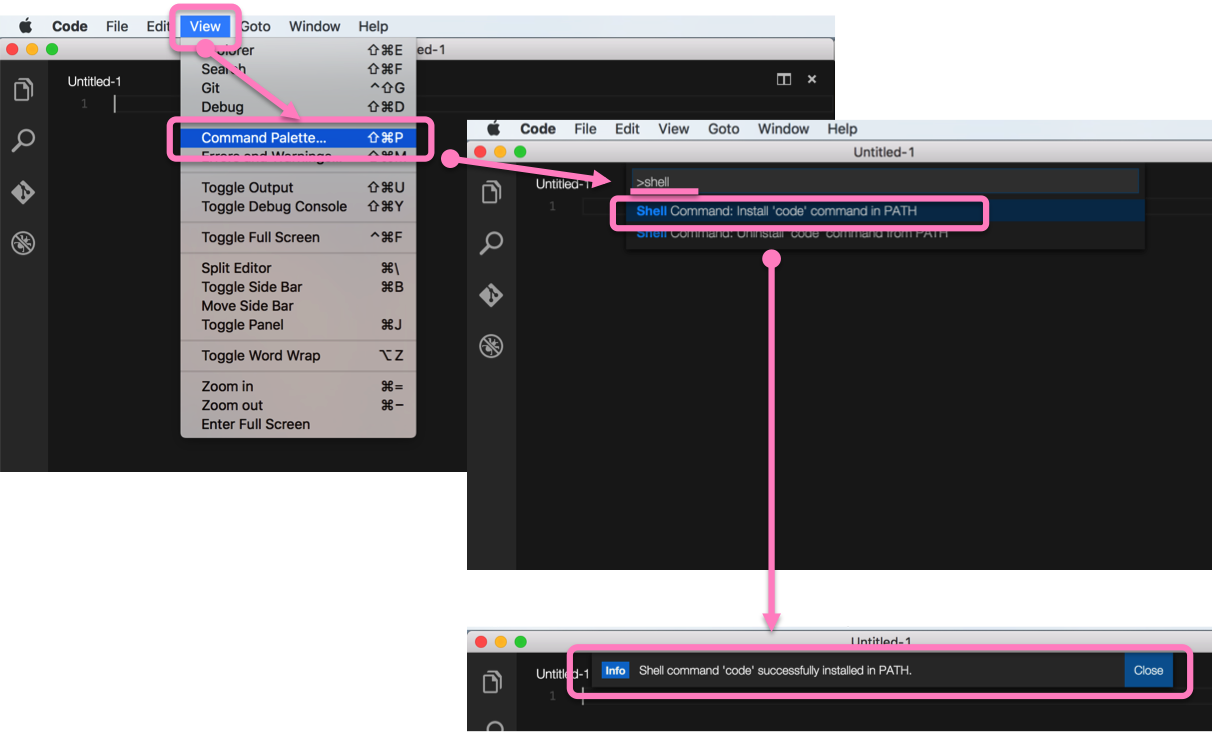Select Search in the second window's sidebar
Screen dimensions: 1213x732
click(x=491, y=243)
